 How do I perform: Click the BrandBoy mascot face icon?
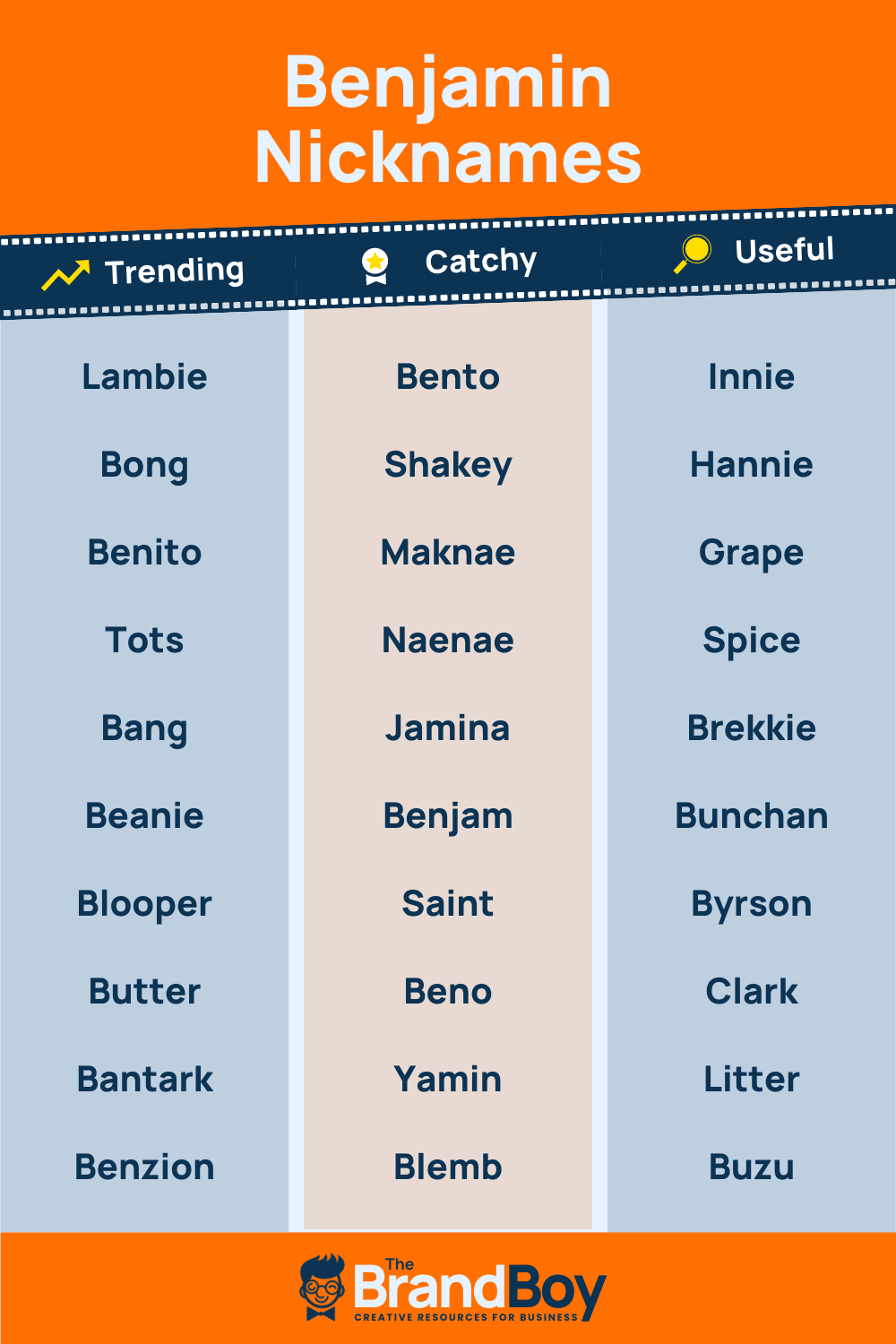[x=322, y=1287]
